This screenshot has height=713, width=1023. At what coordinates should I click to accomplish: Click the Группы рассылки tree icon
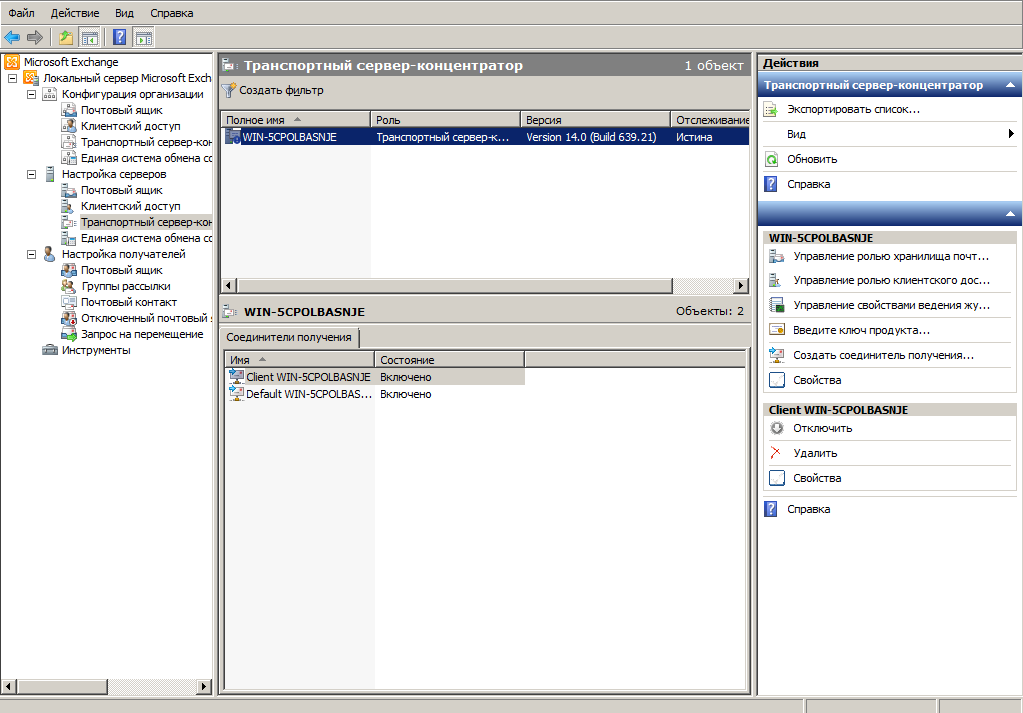tap(69, 286)
